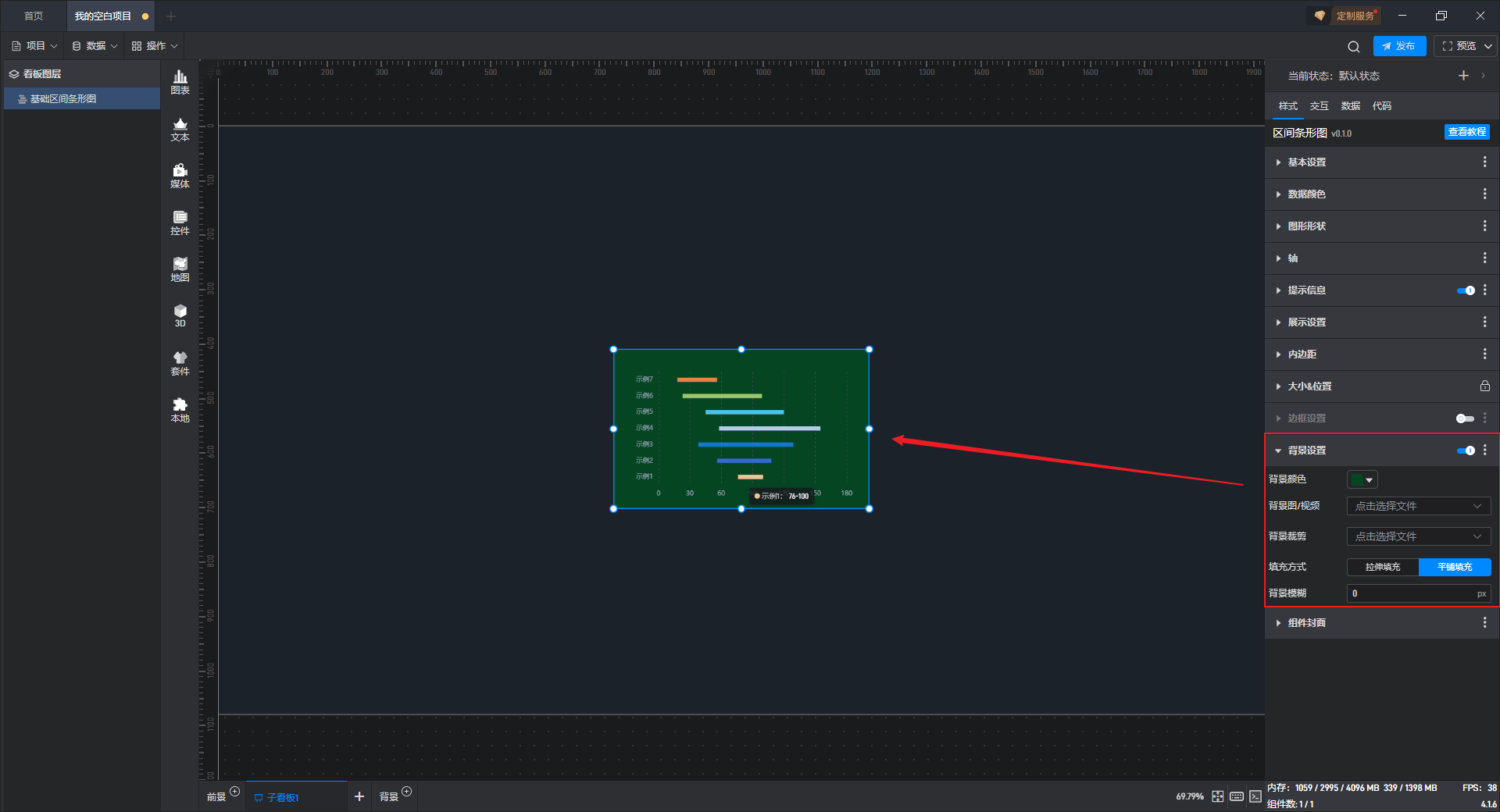Image resolution: width=1500 pixels, height=812 pixels.
Task: Click the 发布 publish button
Action: pos(1399,46)
